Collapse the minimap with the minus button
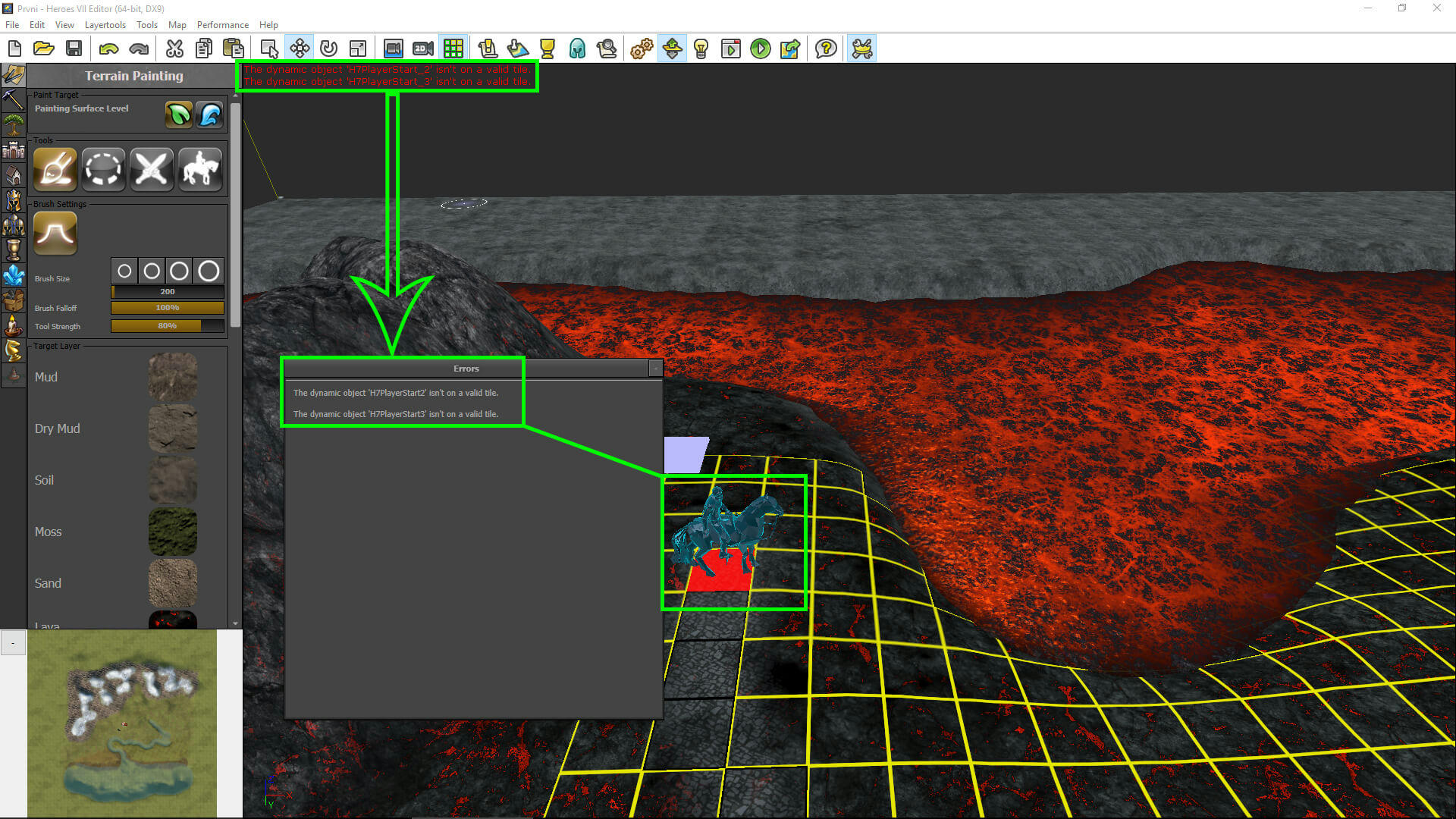1456x819 pixels. 13,643
